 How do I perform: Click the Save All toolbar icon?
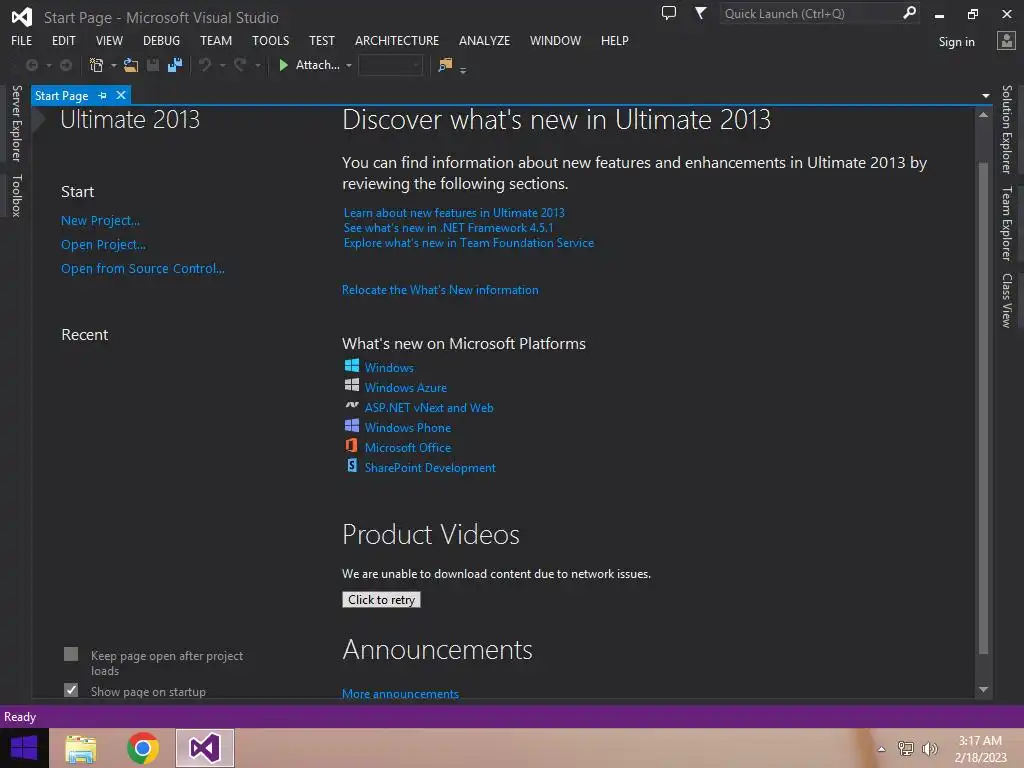[175, 65]
